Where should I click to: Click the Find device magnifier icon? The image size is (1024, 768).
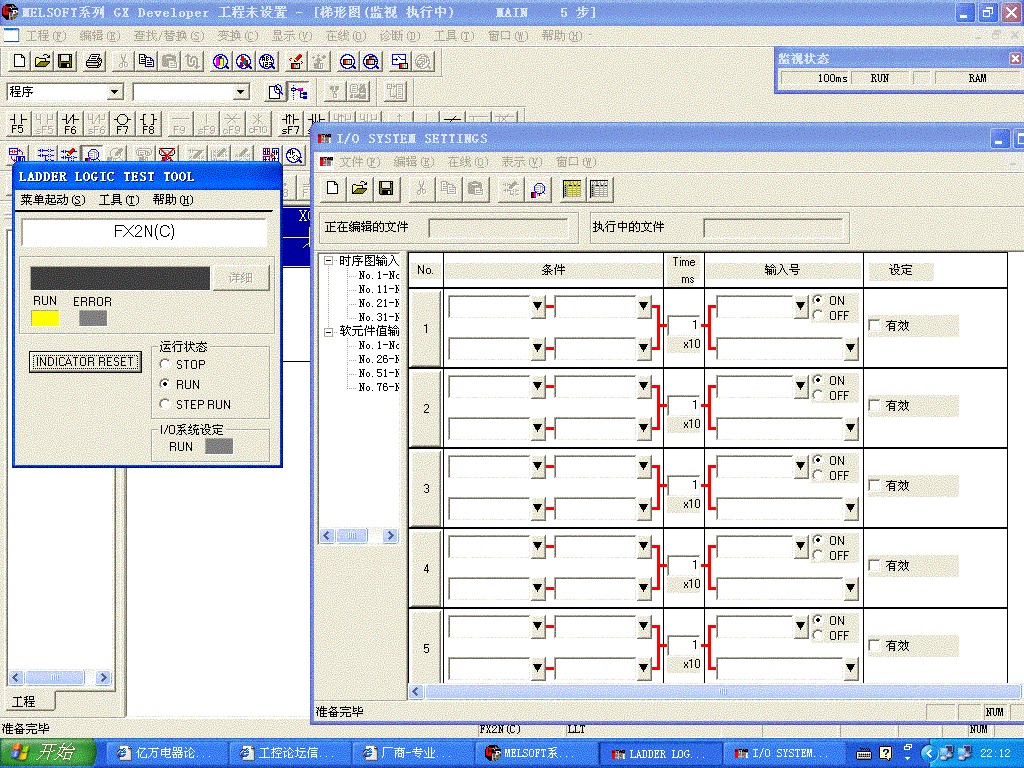click(x=221, y=61)
